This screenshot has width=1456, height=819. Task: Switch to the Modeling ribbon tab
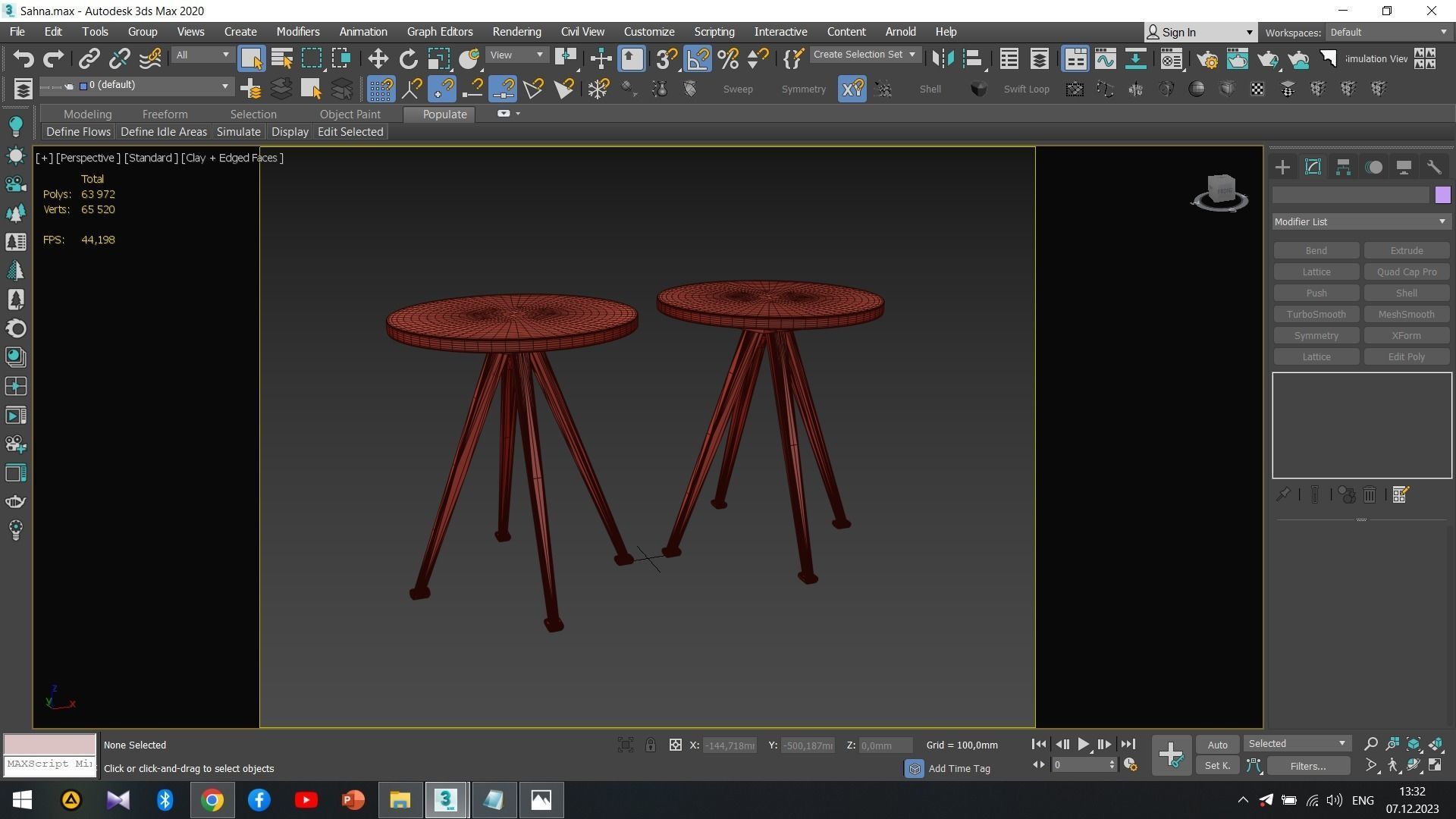87,115
